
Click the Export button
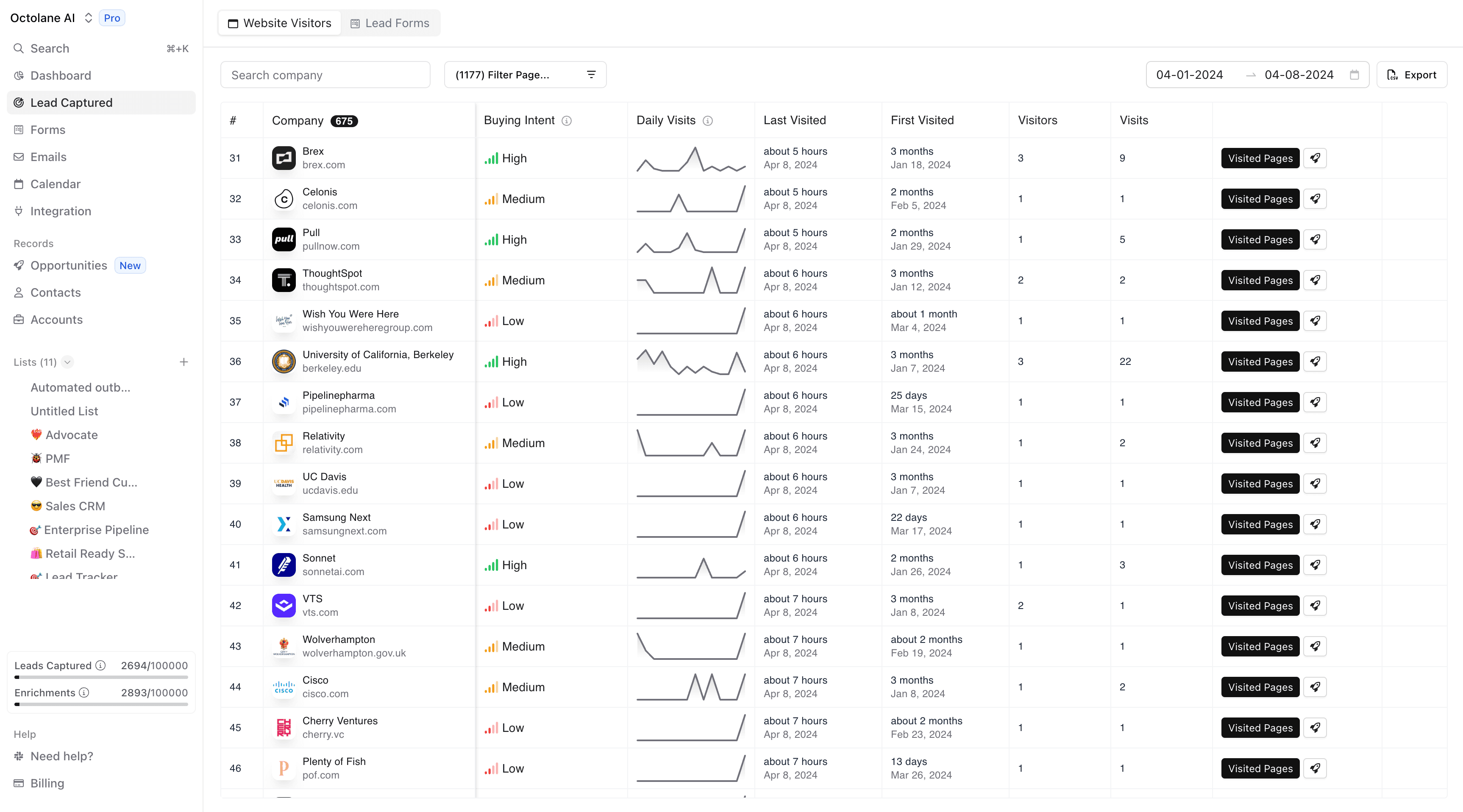click(x=1411, y=75)
